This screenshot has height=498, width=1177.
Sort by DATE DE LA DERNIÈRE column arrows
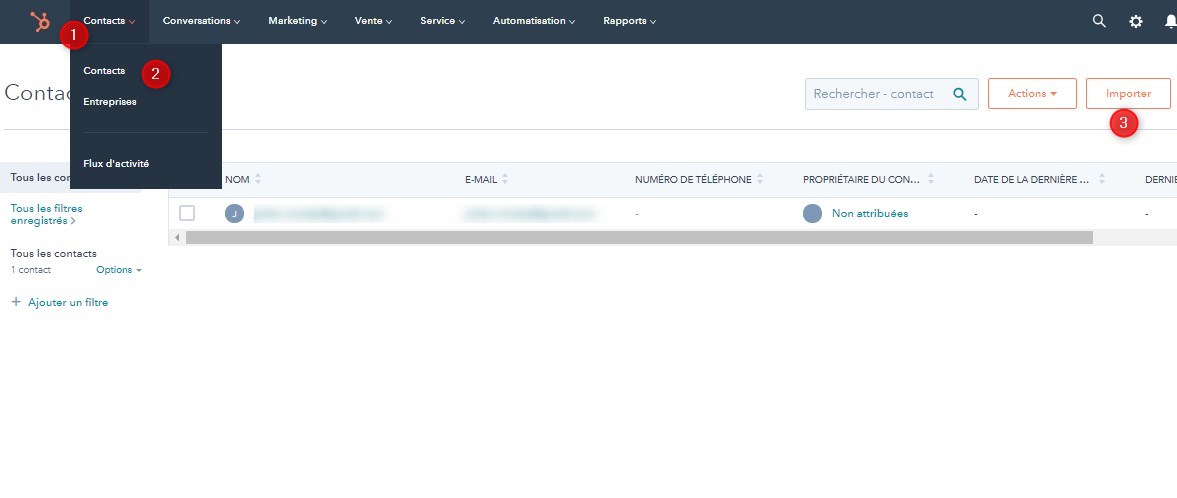coord(1102,180)
